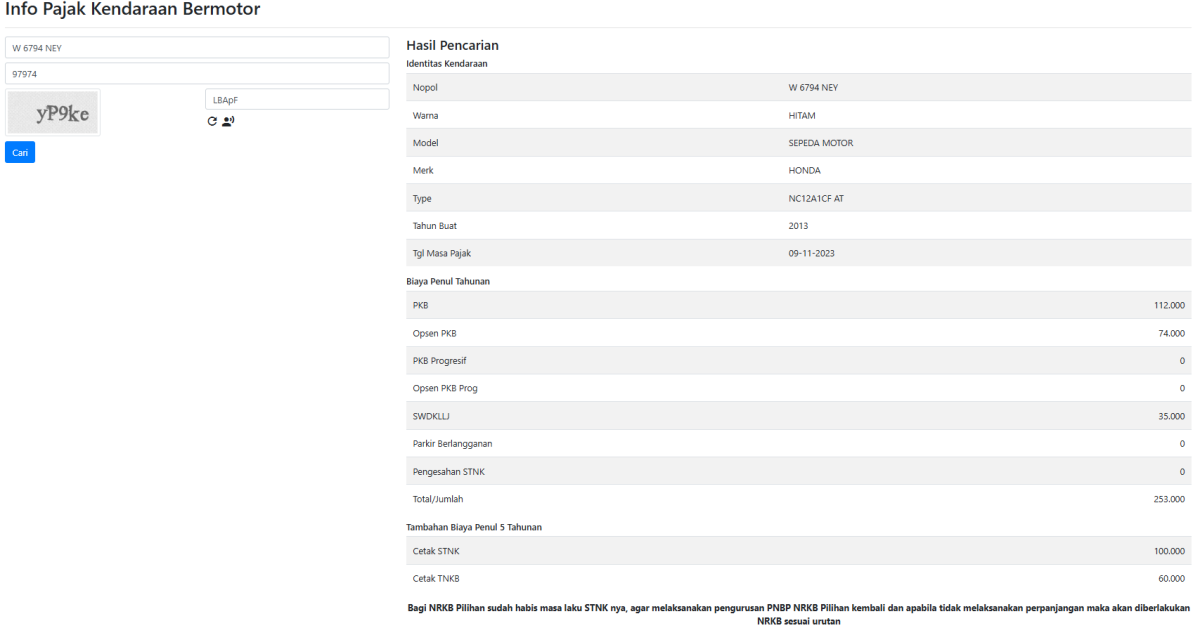
Task: Select the Merk row label
Action: (423, 171)
